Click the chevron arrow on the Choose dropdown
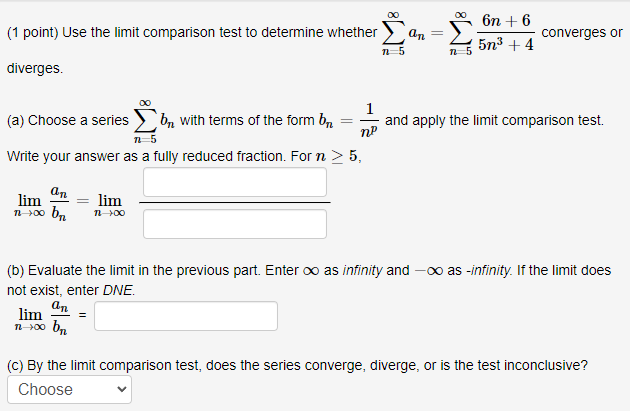630x411 pixels. [121, 389]
